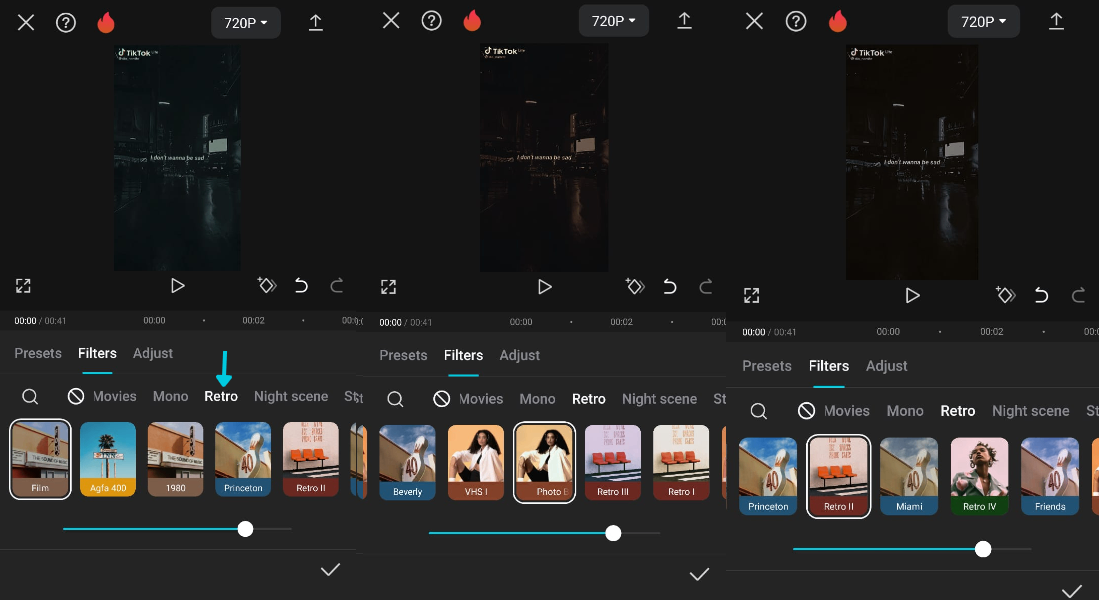Choose the Mono filter category in the right panel
This screenshot has height=600, width=1100.
coord(905,411)
